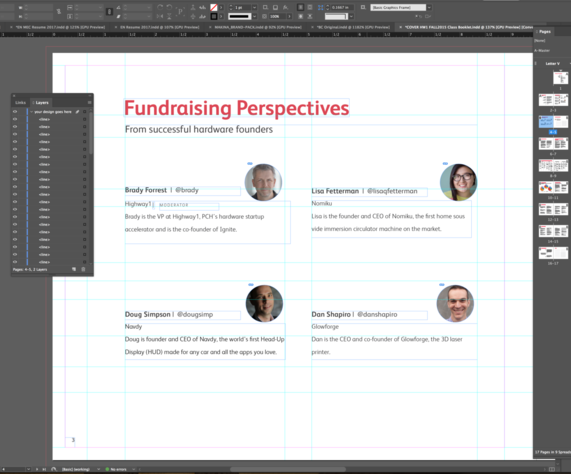Screen dimensions: 571x474
Task: Switch to the Links panel tab
Action: [x=20, y=103]
